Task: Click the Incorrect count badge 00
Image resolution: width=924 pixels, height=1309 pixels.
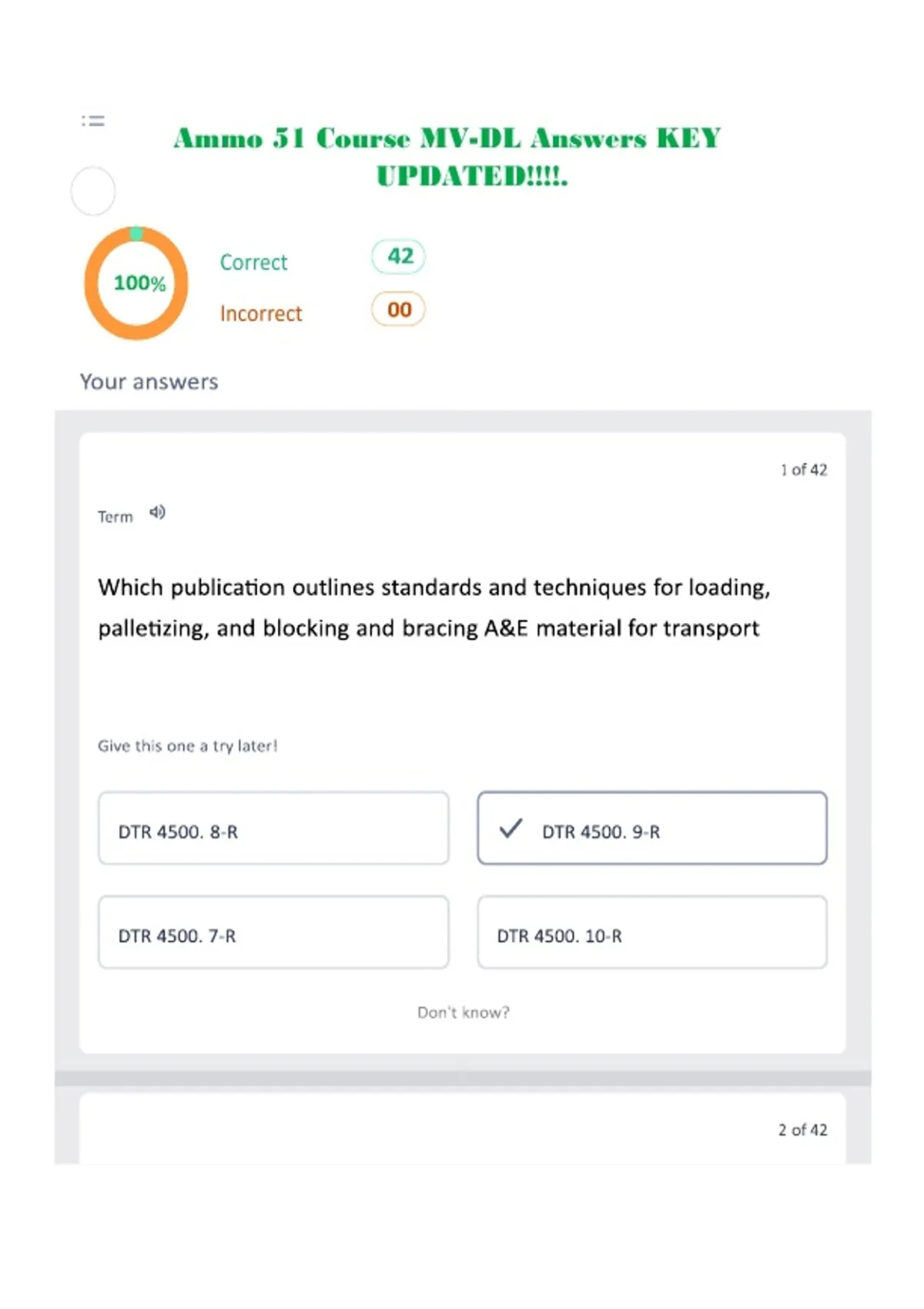Action: point(399,310)
